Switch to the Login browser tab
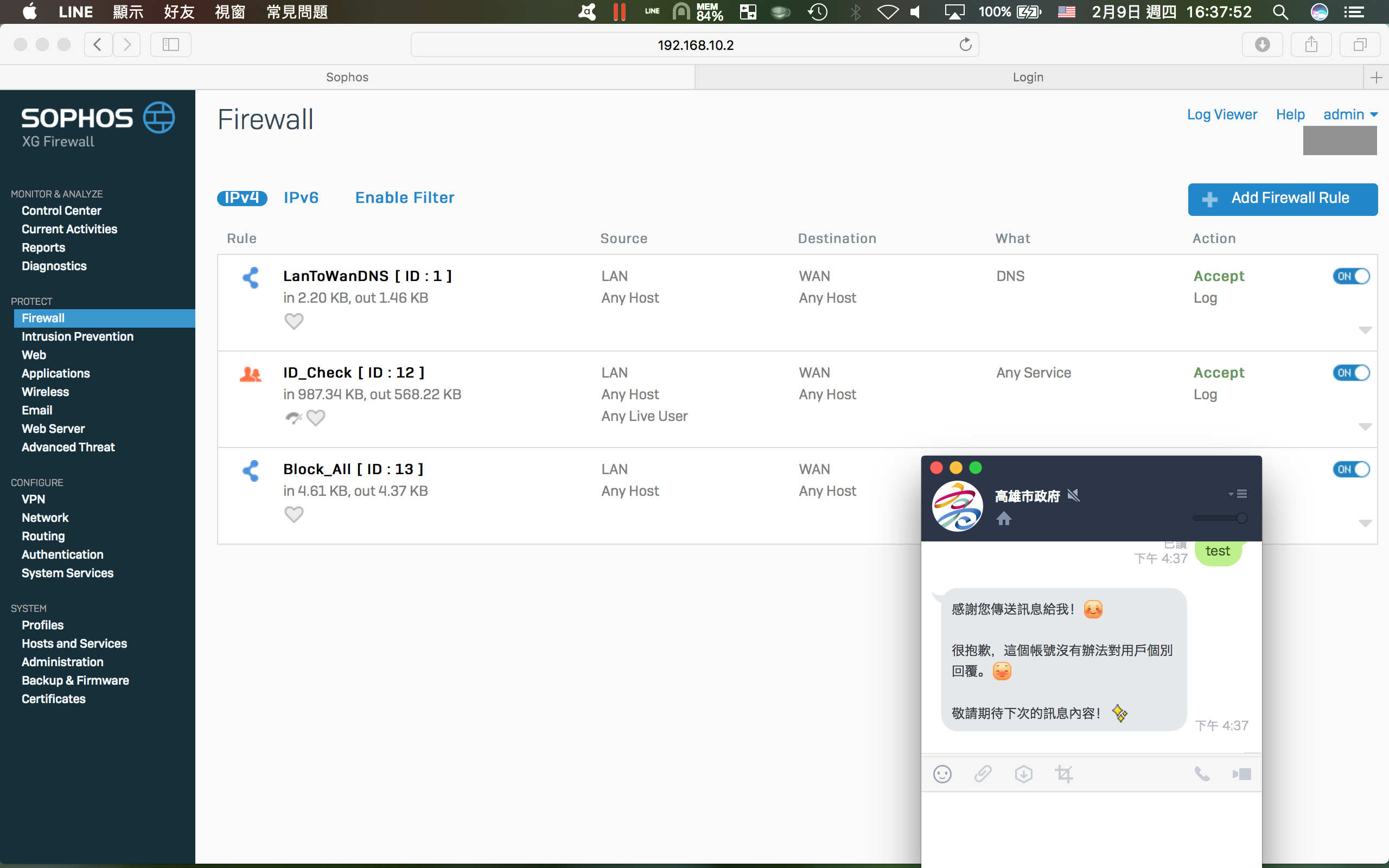Image resolution: width=1389 pixels, height=868 pixels. click(x=1028, y=78)
